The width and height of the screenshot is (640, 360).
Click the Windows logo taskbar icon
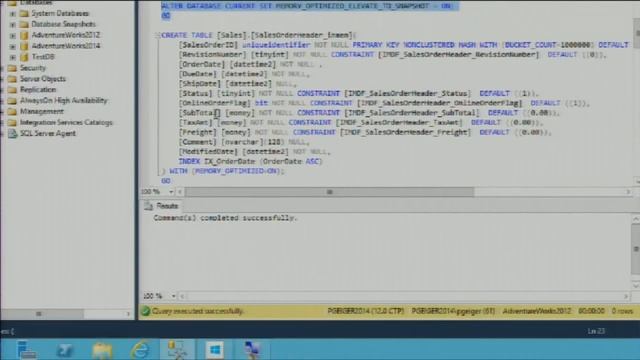click(x=215, y=349)
